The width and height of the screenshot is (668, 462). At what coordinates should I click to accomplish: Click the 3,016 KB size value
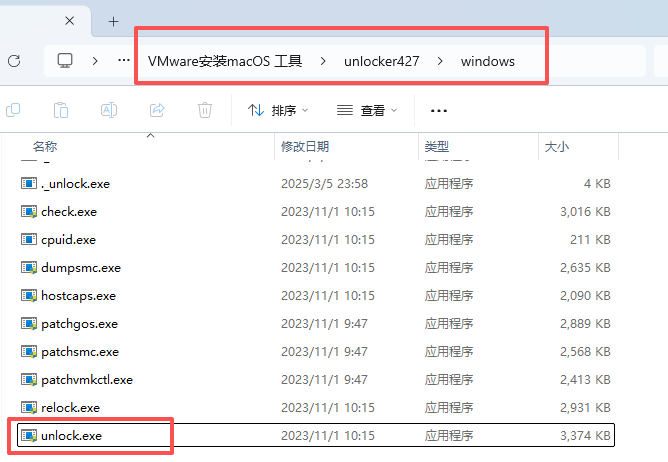coord(585,212)
